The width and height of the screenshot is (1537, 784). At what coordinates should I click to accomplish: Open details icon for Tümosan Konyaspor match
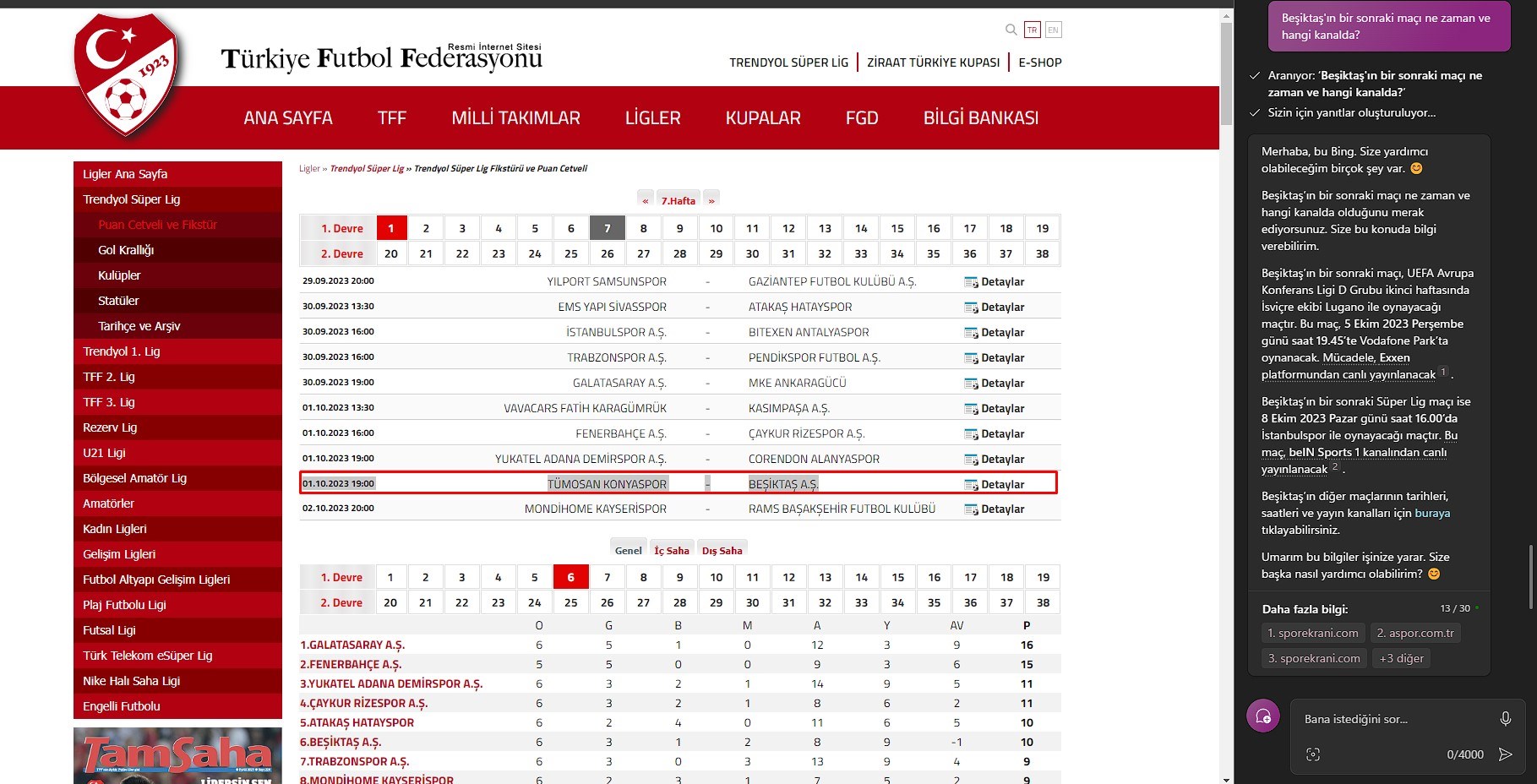pyautogui.click(x=971, y=485)
